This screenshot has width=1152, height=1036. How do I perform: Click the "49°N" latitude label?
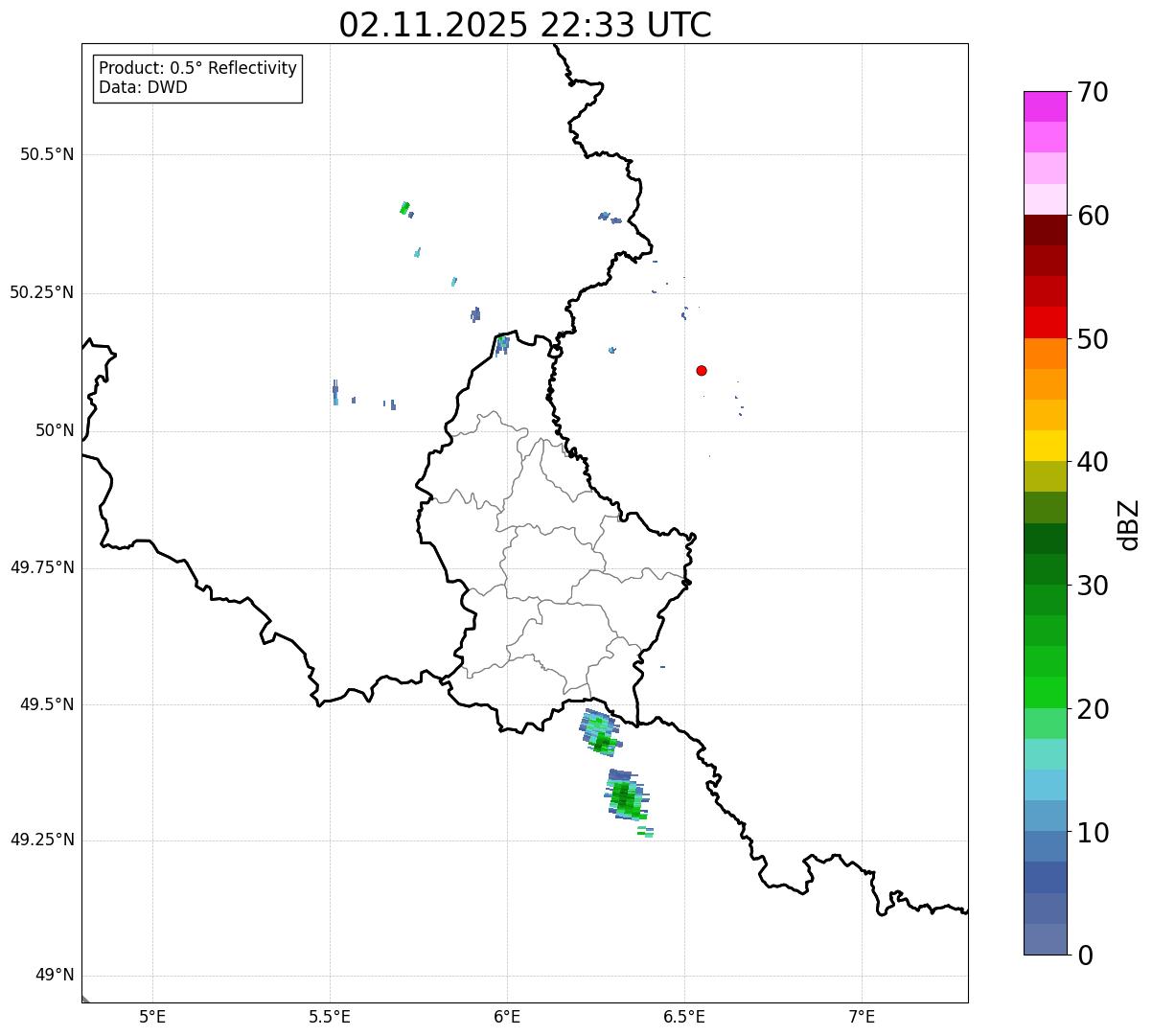point(55,976)
